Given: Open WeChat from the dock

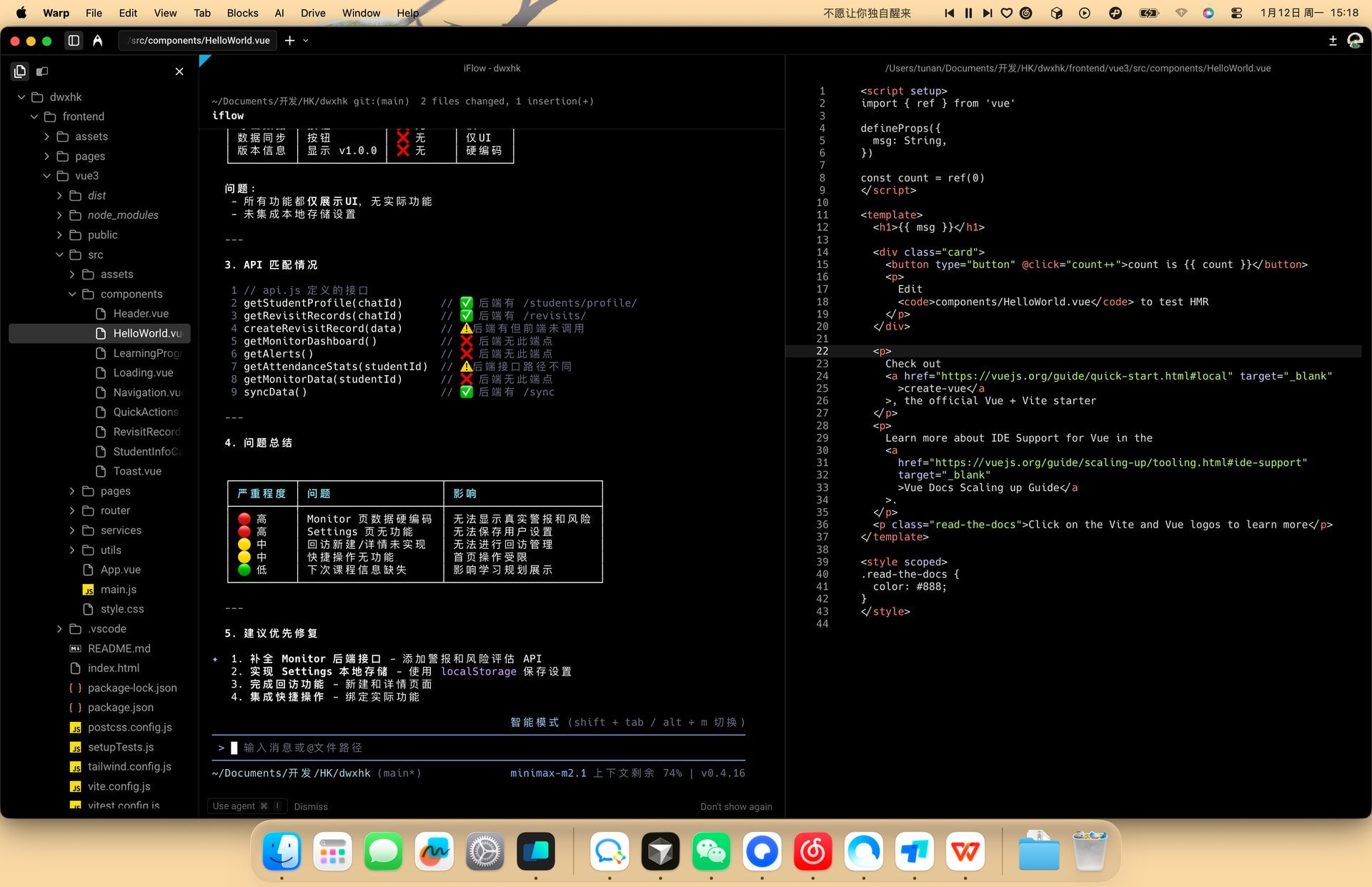Looking at the screenshot, I should [x=711, y=851].
